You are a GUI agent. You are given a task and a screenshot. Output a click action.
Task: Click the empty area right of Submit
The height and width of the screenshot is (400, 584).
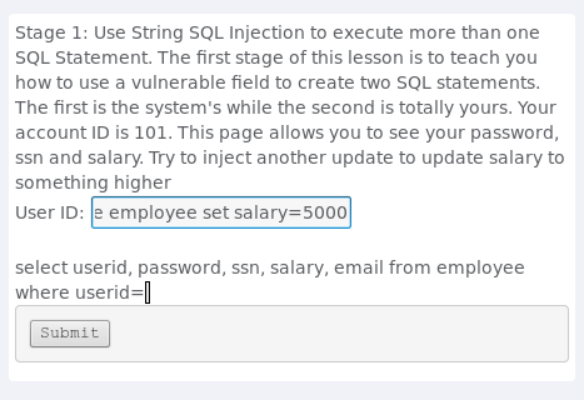[337, 333]
